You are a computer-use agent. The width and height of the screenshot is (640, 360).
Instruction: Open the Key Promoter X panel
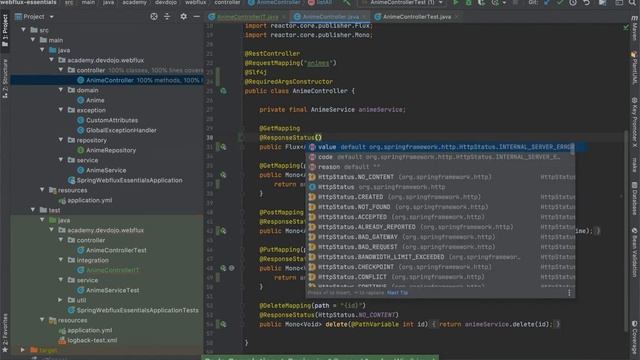point(635,122)
